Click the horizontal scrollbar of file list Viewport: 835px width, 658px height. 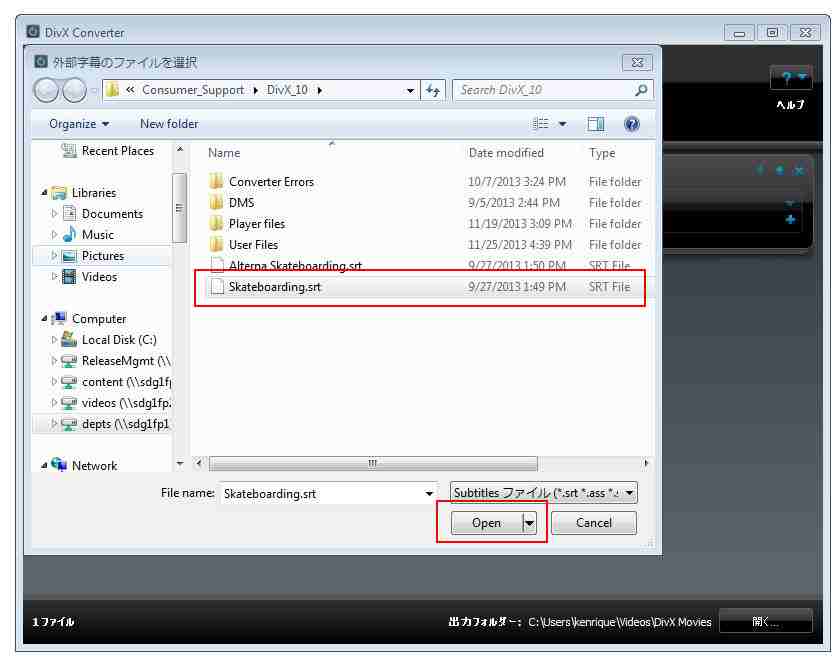[x=373, y=464]
